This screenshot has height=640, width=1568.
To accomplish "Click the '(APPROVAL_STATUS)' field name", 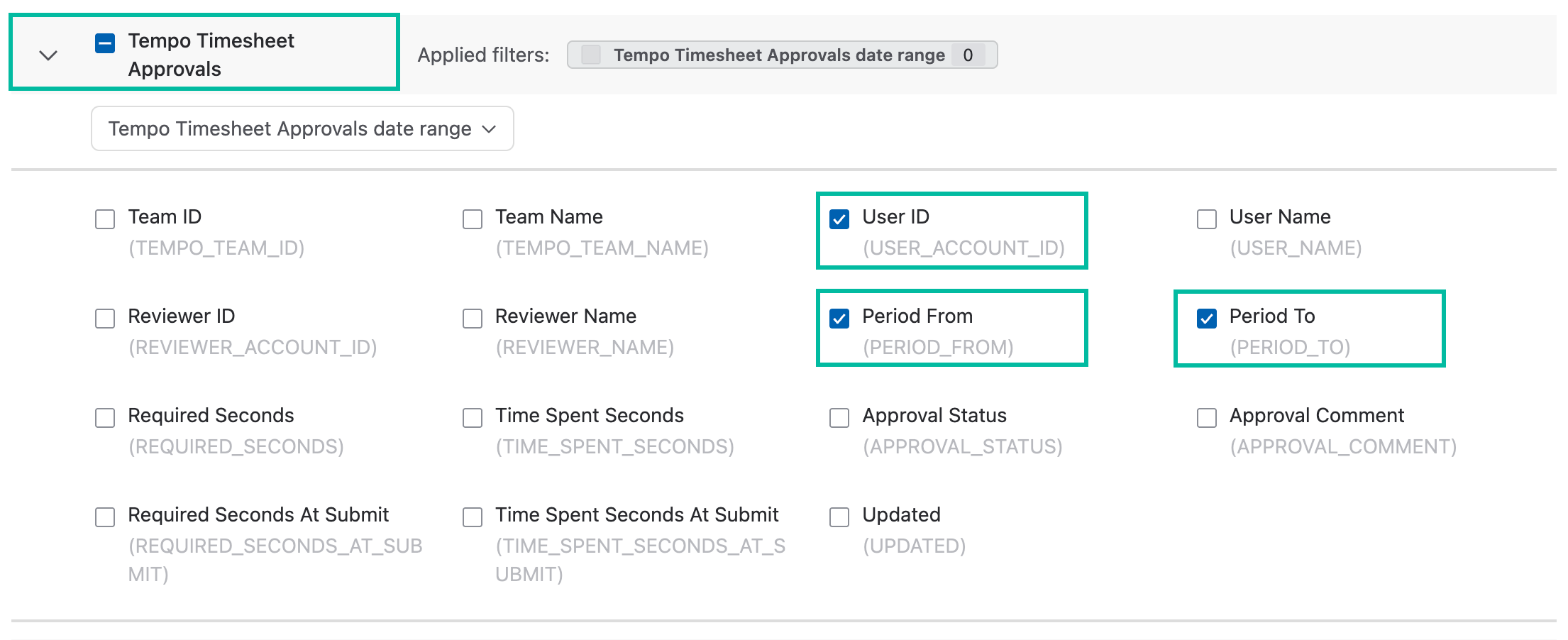I will tap(962, 446).
